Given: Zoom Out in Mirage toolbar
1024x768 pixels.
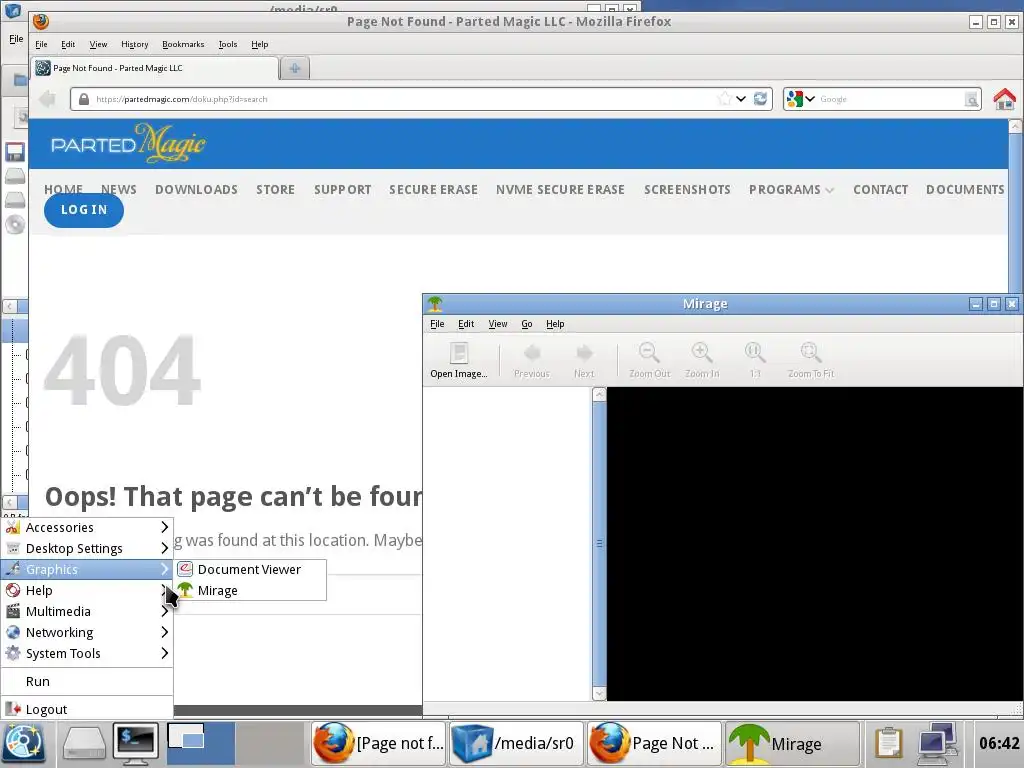Looking at the screenshot, I should (x=649, y=360).
